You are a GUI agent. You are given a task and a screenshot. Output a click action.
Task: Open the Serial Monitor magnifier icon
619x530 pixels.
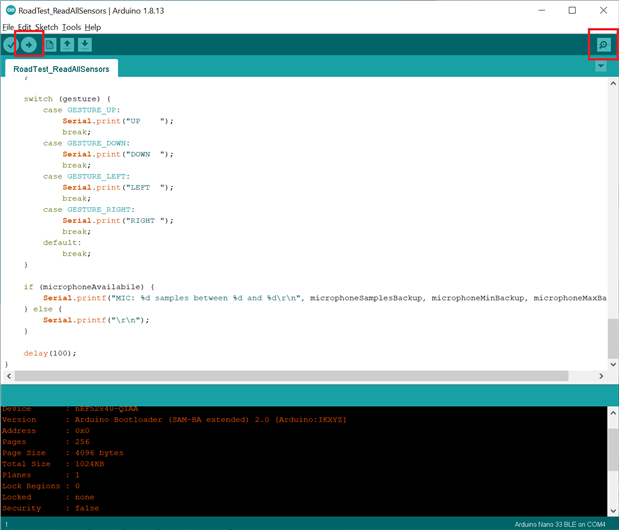[602, 45]
